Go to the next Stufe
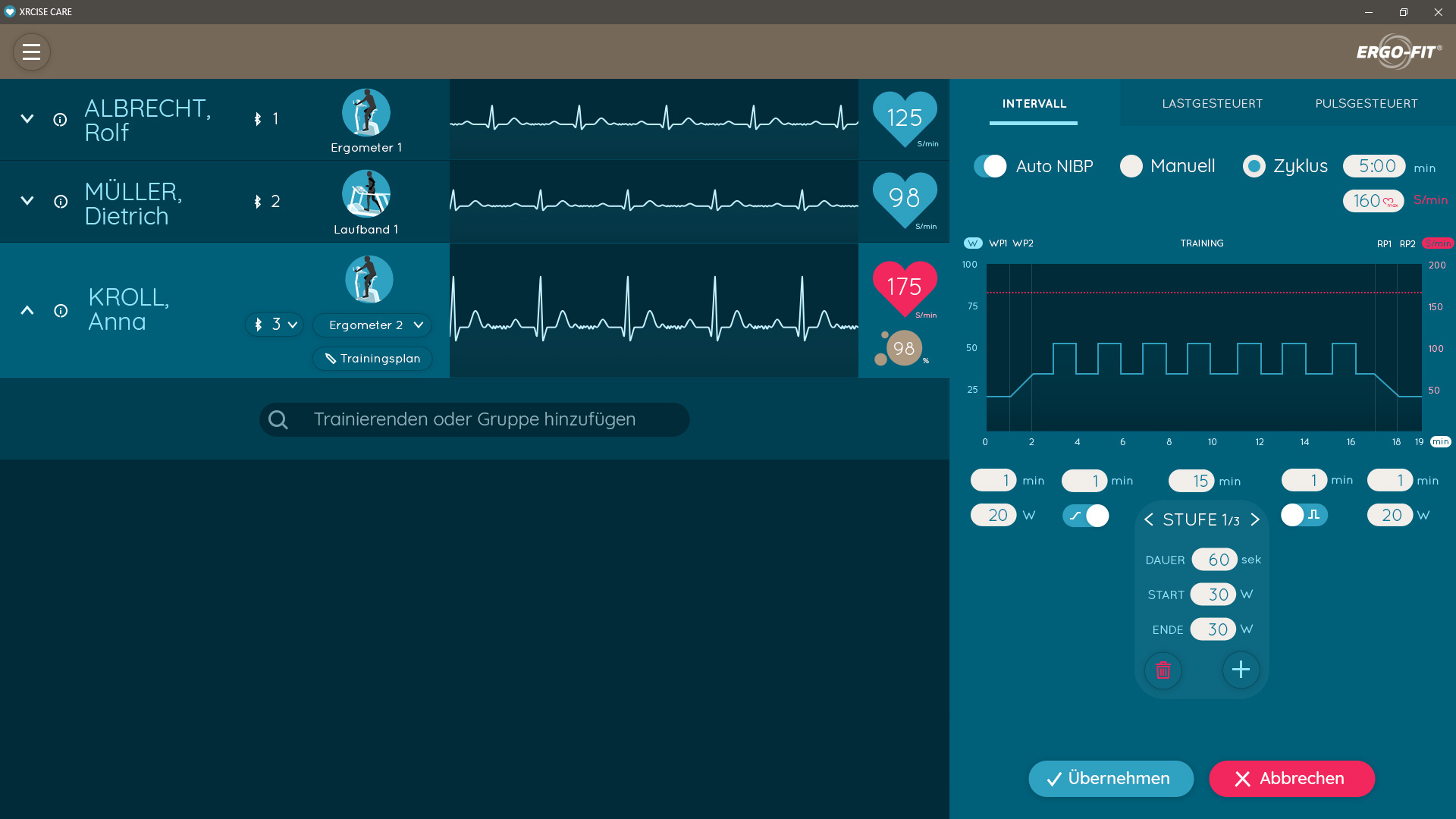1456x819 pixels. [x=1255, y=519]
